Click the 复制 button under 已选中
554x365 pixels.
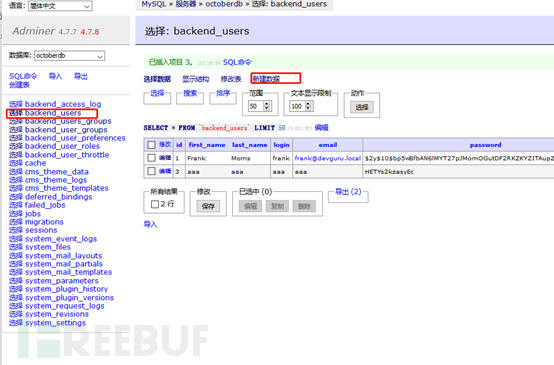277,206
